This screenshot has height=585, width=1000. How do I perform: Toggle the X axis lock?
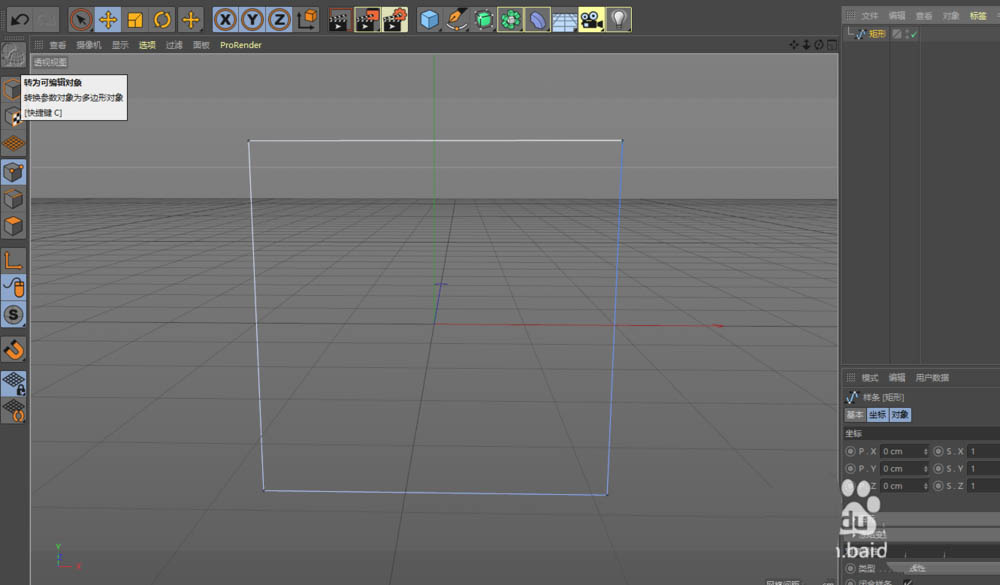[x=225, y=19]
